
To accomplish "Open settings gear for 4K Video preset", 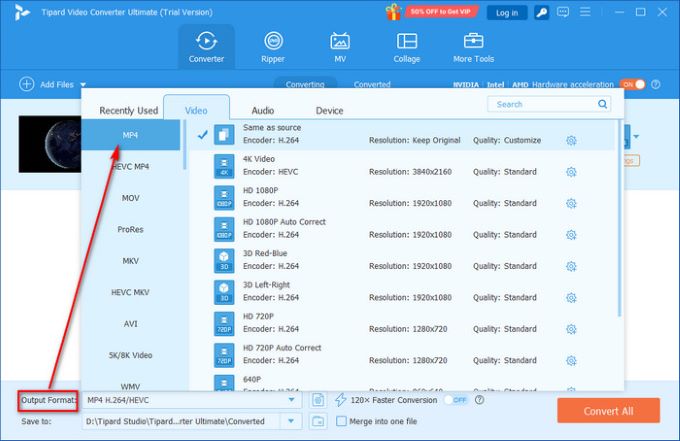I will pyautogui.click(x=571, y=172).
